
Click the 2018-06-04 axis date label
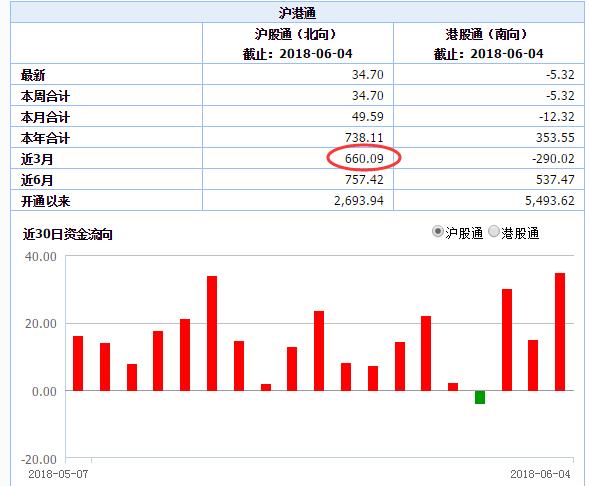point(540,474)
